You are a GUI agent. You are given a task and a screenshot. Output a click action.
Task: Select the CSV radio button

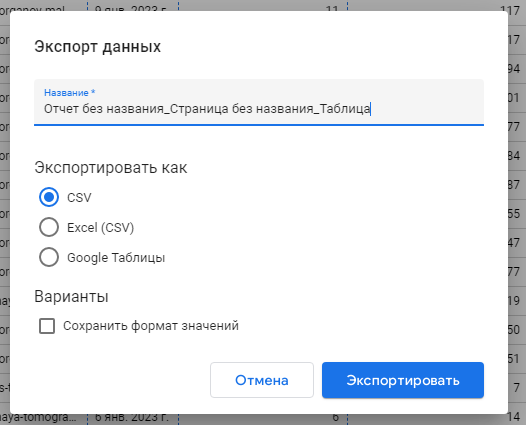click(x=49, y=197)
